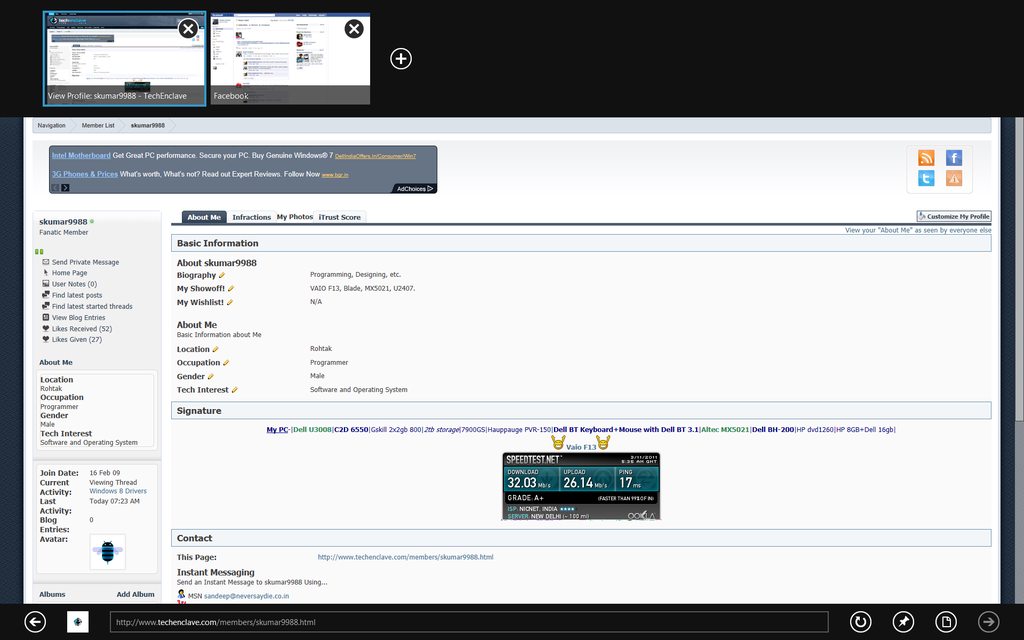Open the About Me tab
The width and height of the screenshot is (1024, 640).
pos(204,217)
